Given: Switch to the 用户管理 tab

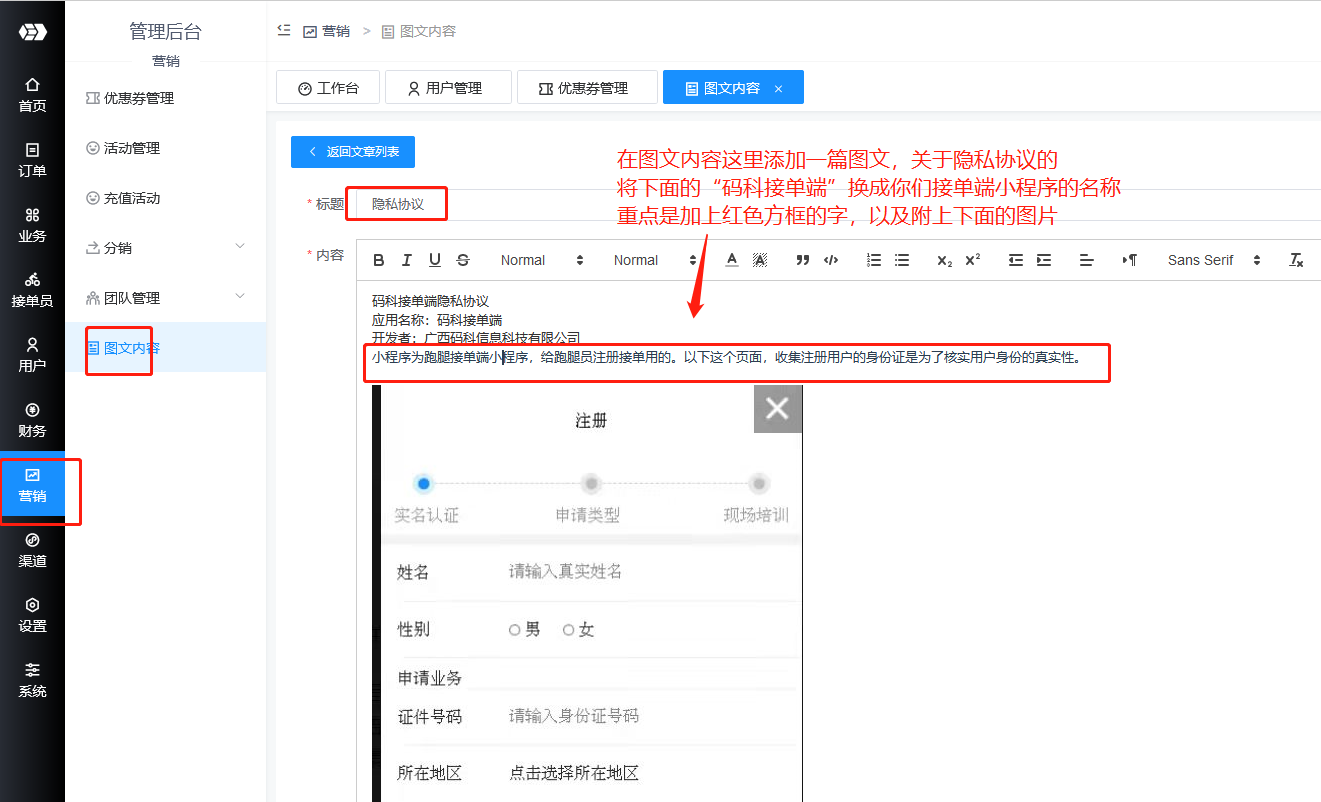Looking at the screenshot, I should point(448,88).
